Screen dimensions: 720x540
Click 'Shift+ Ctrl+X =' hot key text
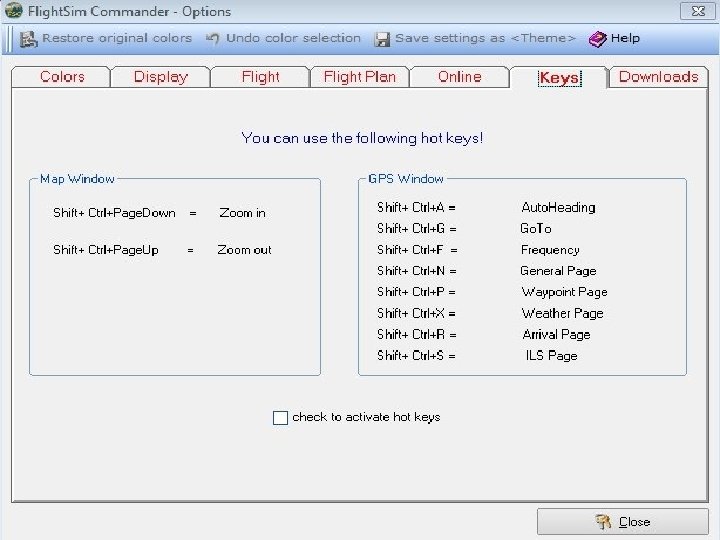pos(416,313)
